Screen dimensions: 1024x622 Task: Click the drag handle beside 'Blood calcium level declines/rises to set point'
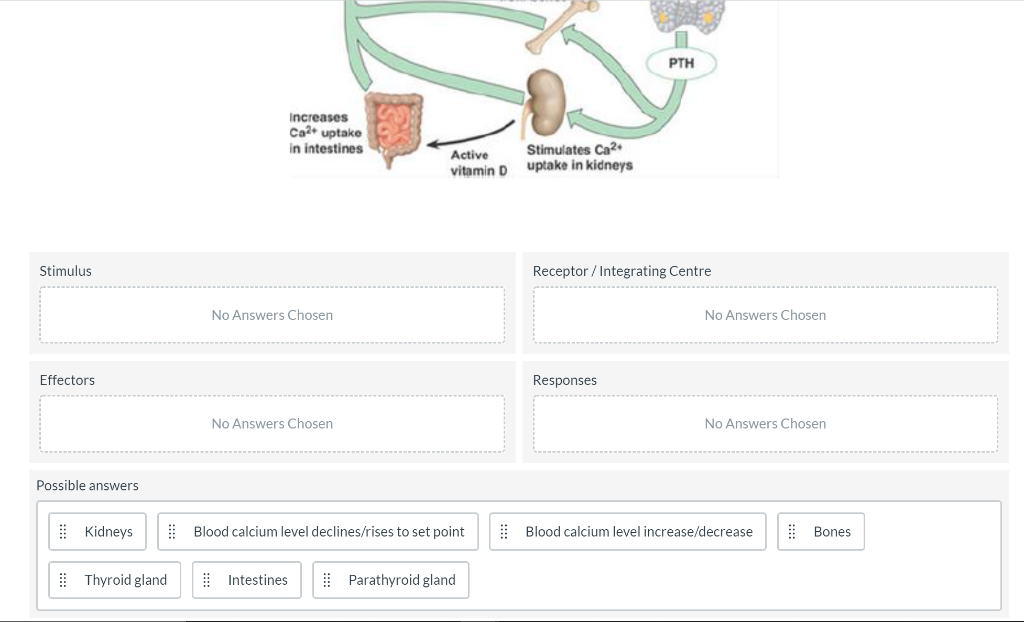click(173, 531)
